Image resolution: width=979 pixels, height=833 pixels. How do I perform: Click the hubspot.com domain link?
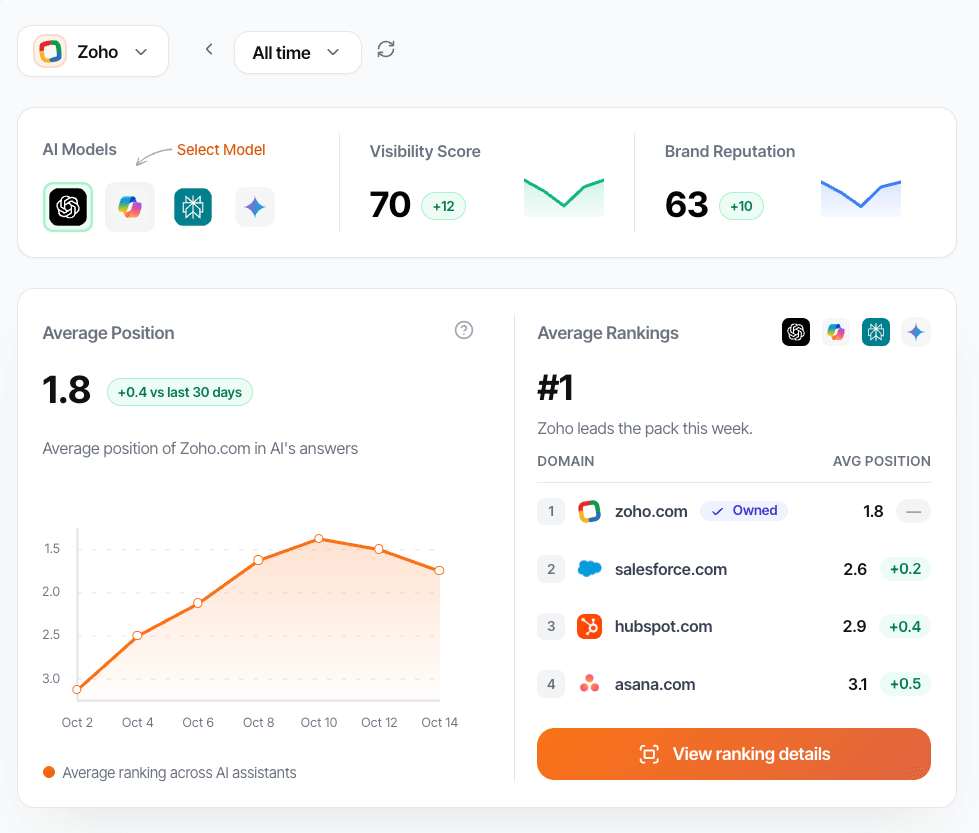[663, 627]
